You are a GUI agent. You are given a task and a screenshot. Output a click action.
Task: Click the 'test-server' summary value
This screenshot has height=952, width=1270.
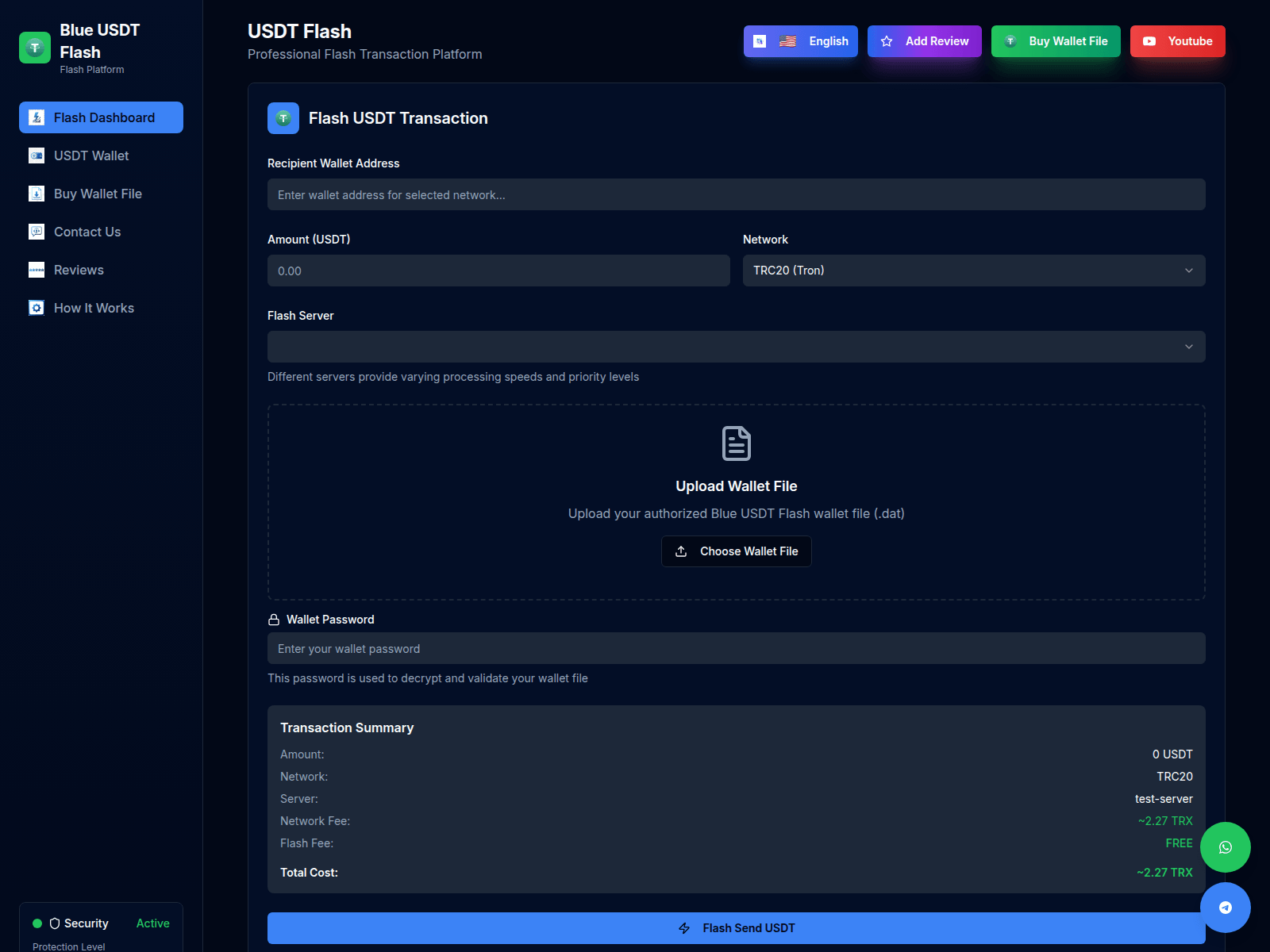(x=1164, y=799)
